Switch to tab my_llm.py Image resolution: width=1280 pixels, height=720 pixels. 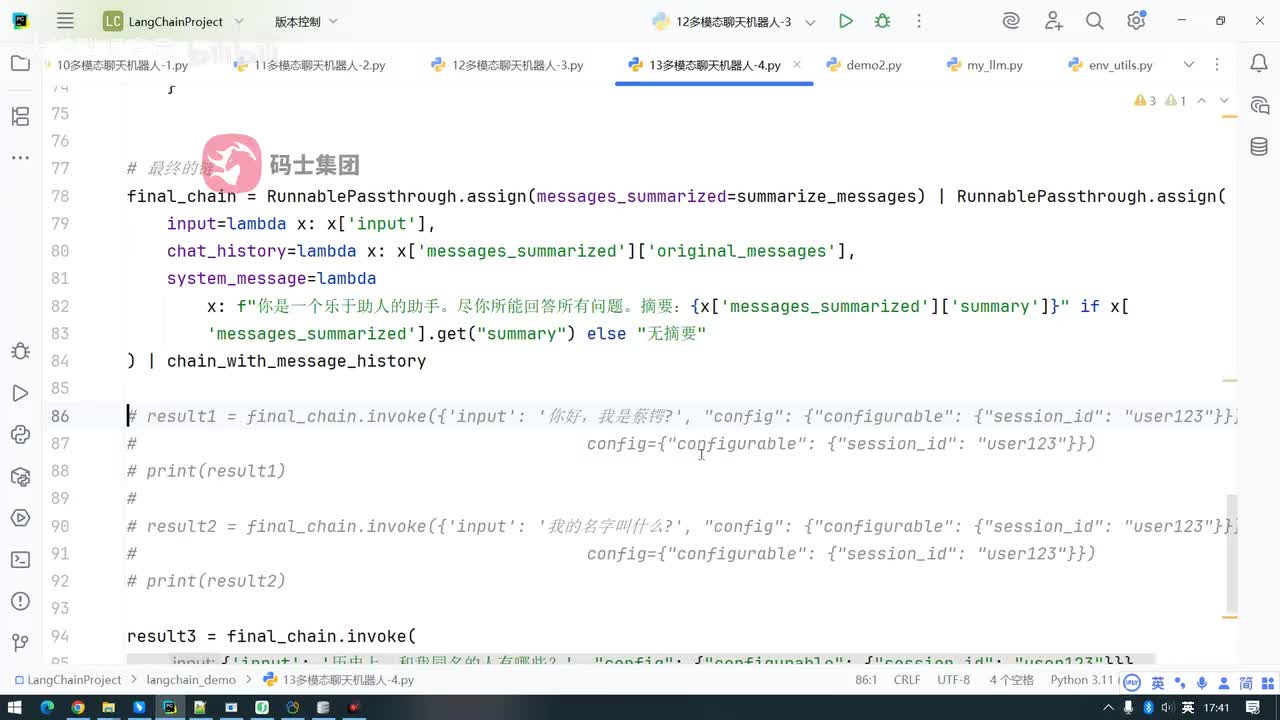click(985, 65)
